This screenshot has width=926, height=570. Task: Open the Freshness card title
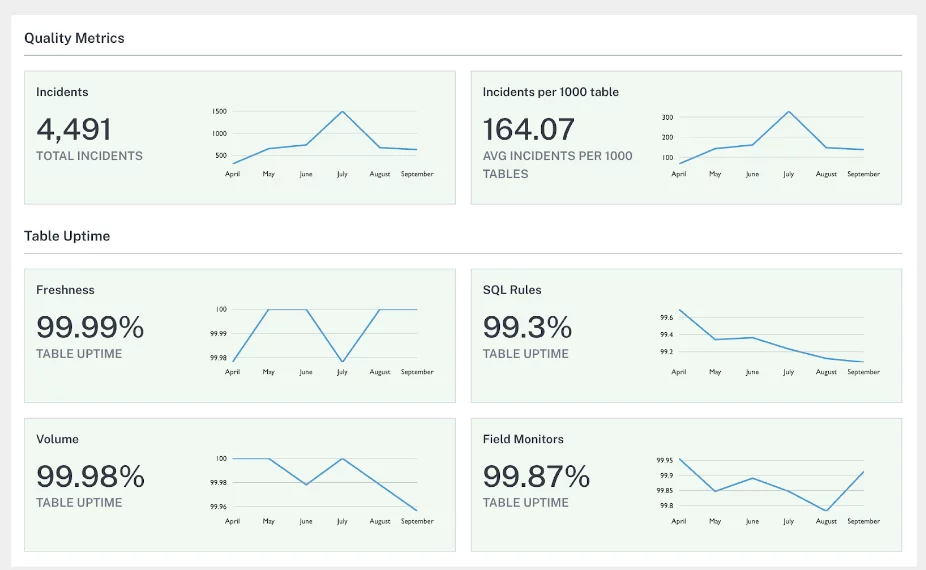click(x=65, y=290)
